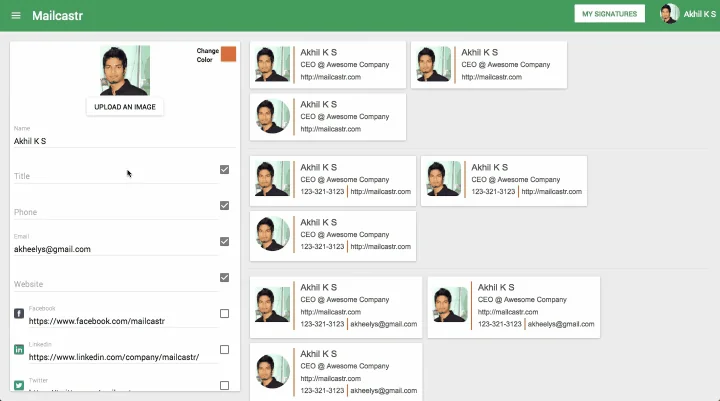
Task: Select email signature with square photo
Action: 336,307
